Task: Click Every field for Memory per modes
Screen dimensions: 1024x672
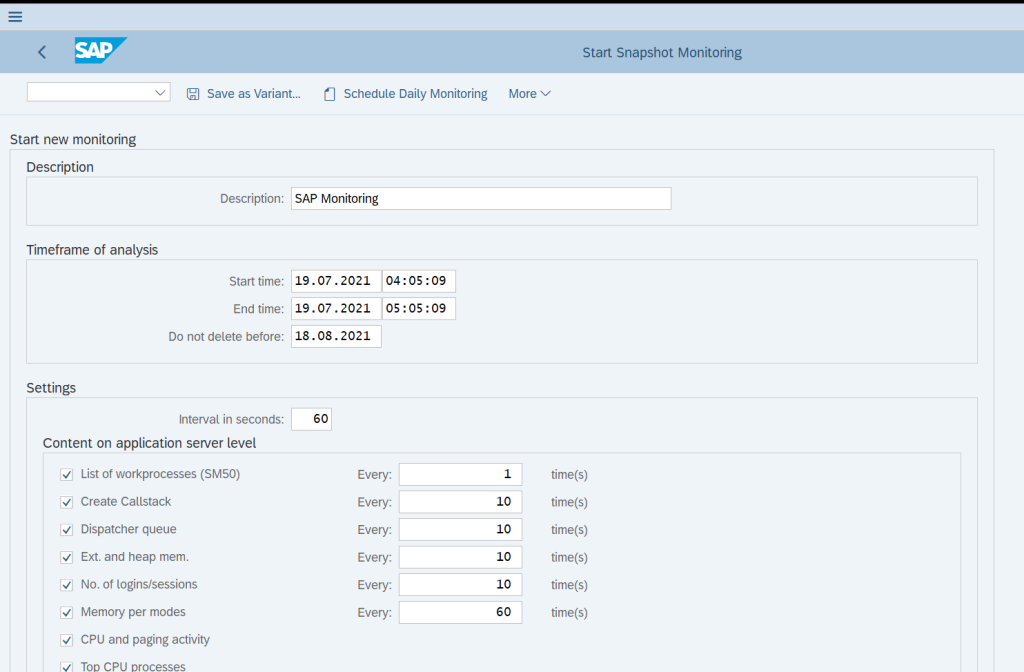Action: pyautogui.click(x=460, y=613)
